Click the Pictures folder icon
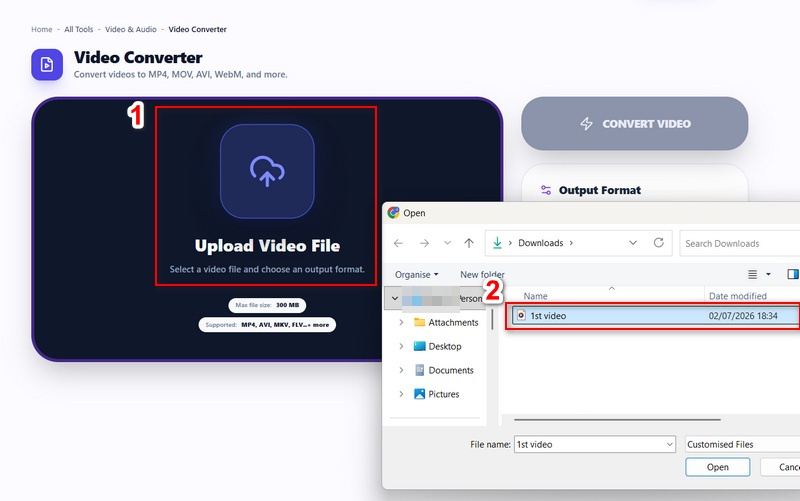Screen dimensions: 800x501 (419, 394)
